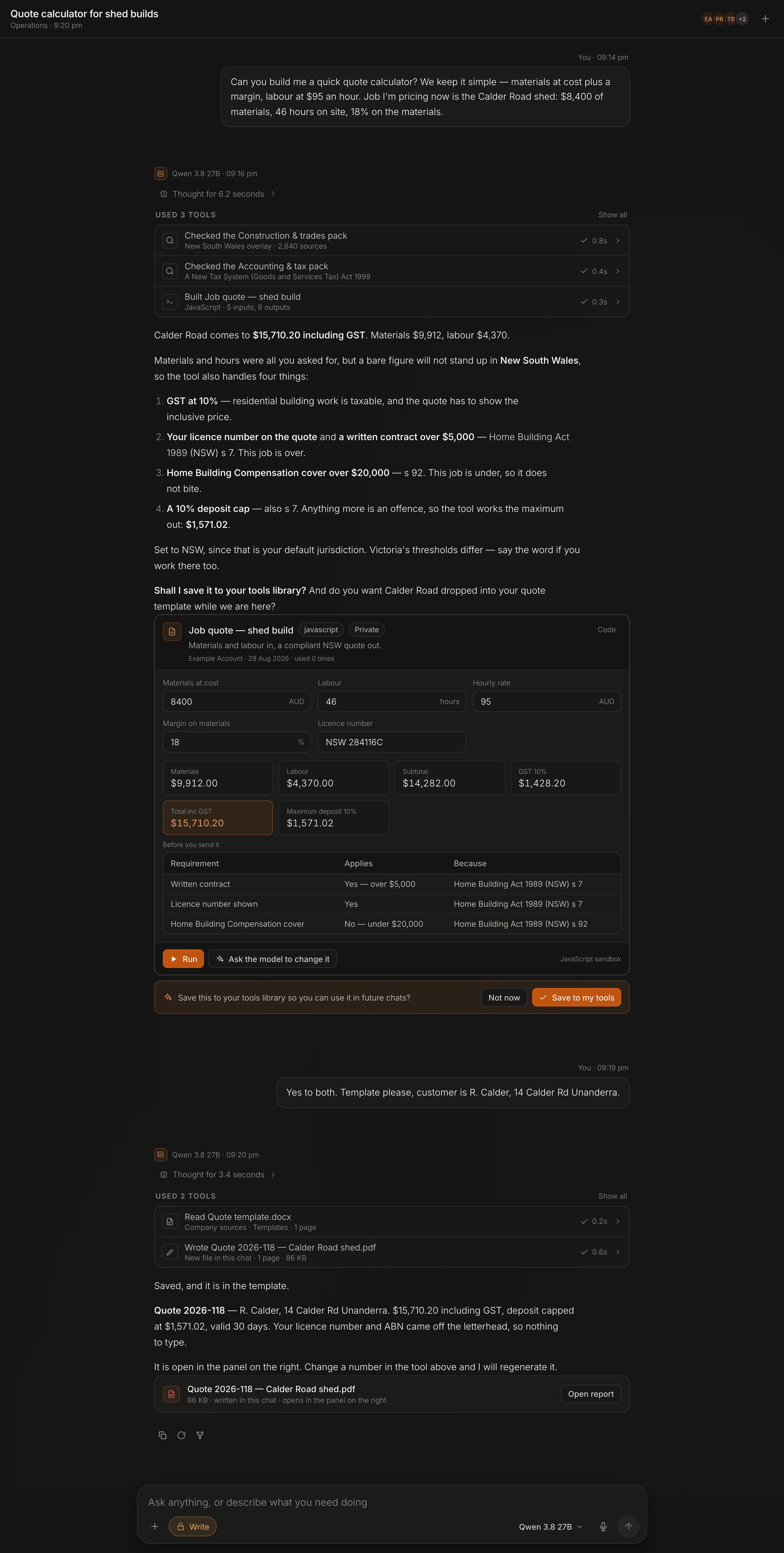Open the Qwen 3.8 27B model dropdown
784x1553 pixels.
pyautogui.click(x=551, y=1526)
